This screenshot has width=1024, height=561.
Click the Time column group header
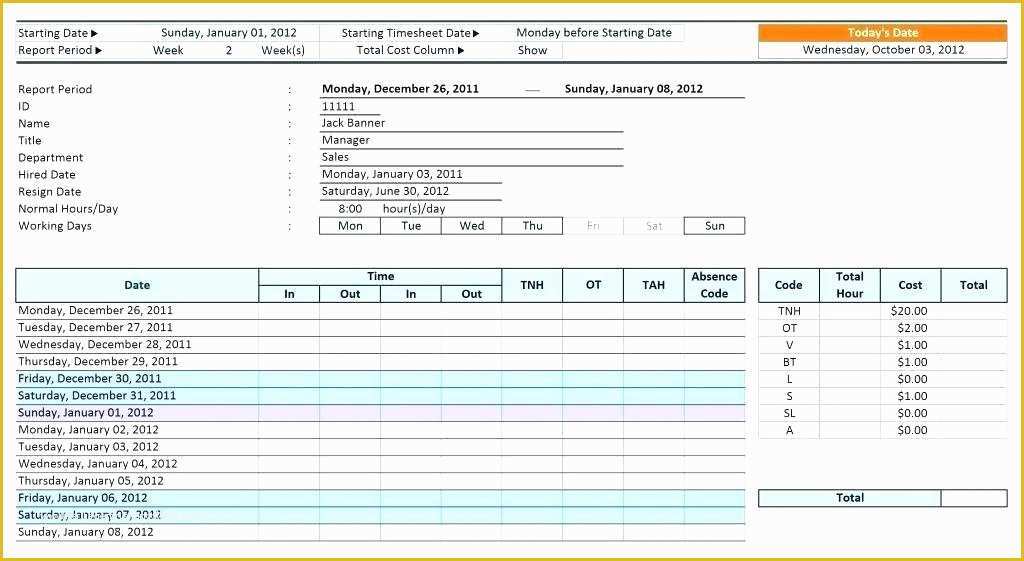coord(380,277)
